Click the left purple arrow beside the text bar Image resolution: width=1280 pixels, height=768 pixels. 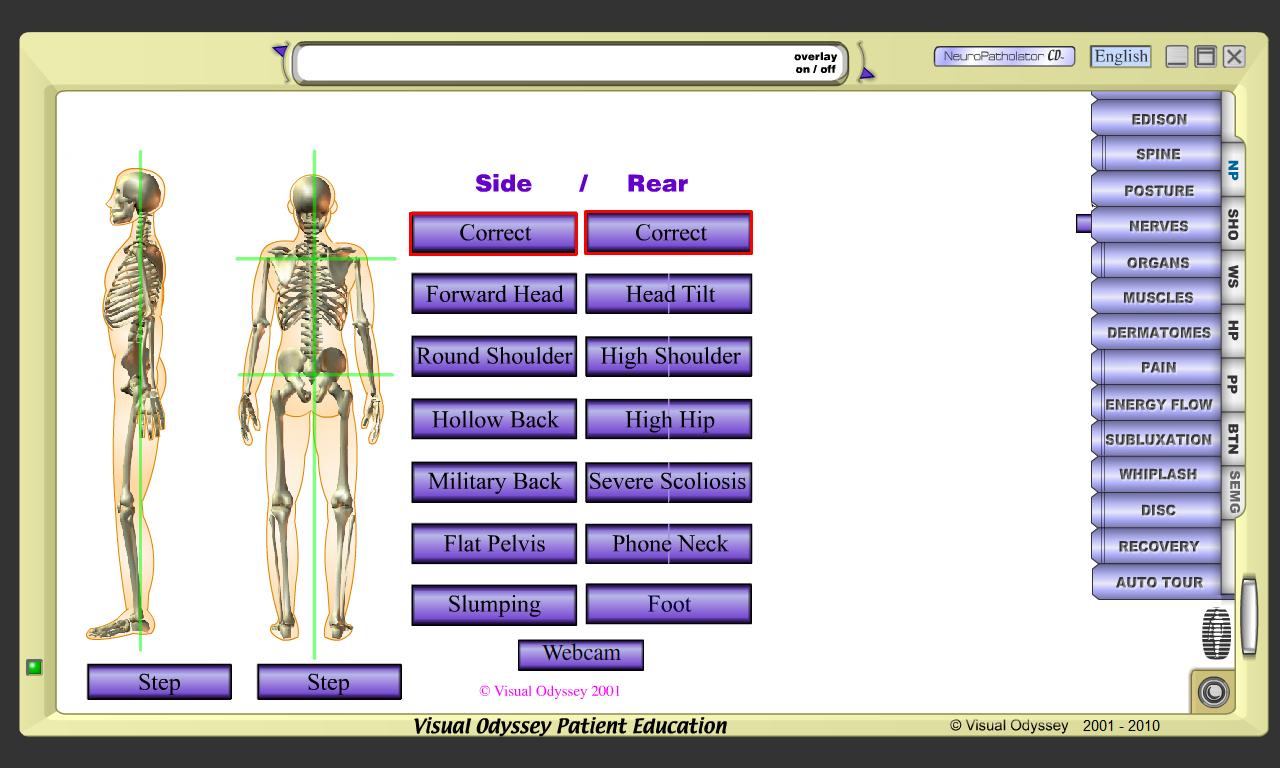280,52
